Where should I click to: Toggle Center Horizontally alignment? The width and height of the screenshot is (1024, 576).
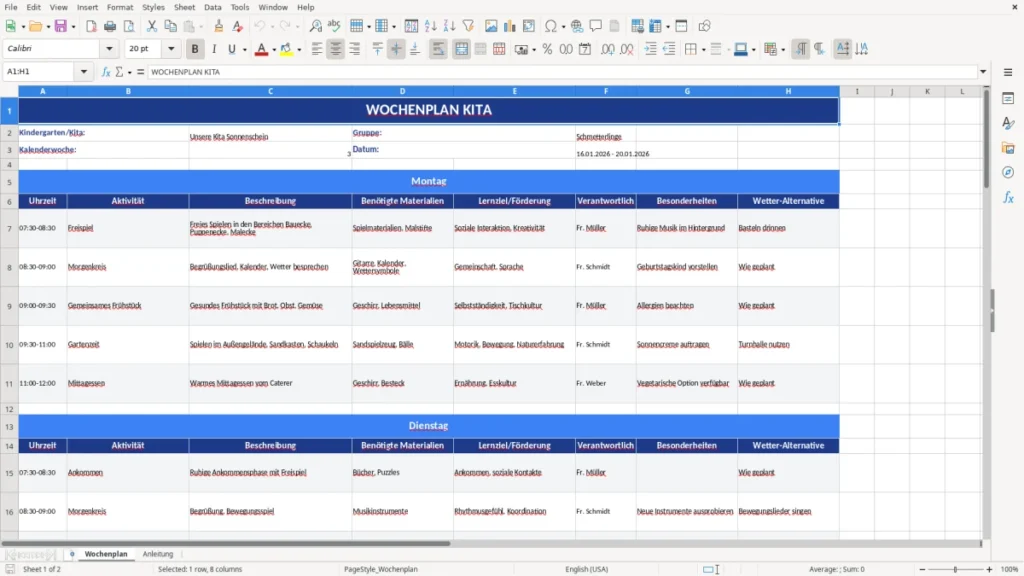pyautogui.click(x=336, y=49)
